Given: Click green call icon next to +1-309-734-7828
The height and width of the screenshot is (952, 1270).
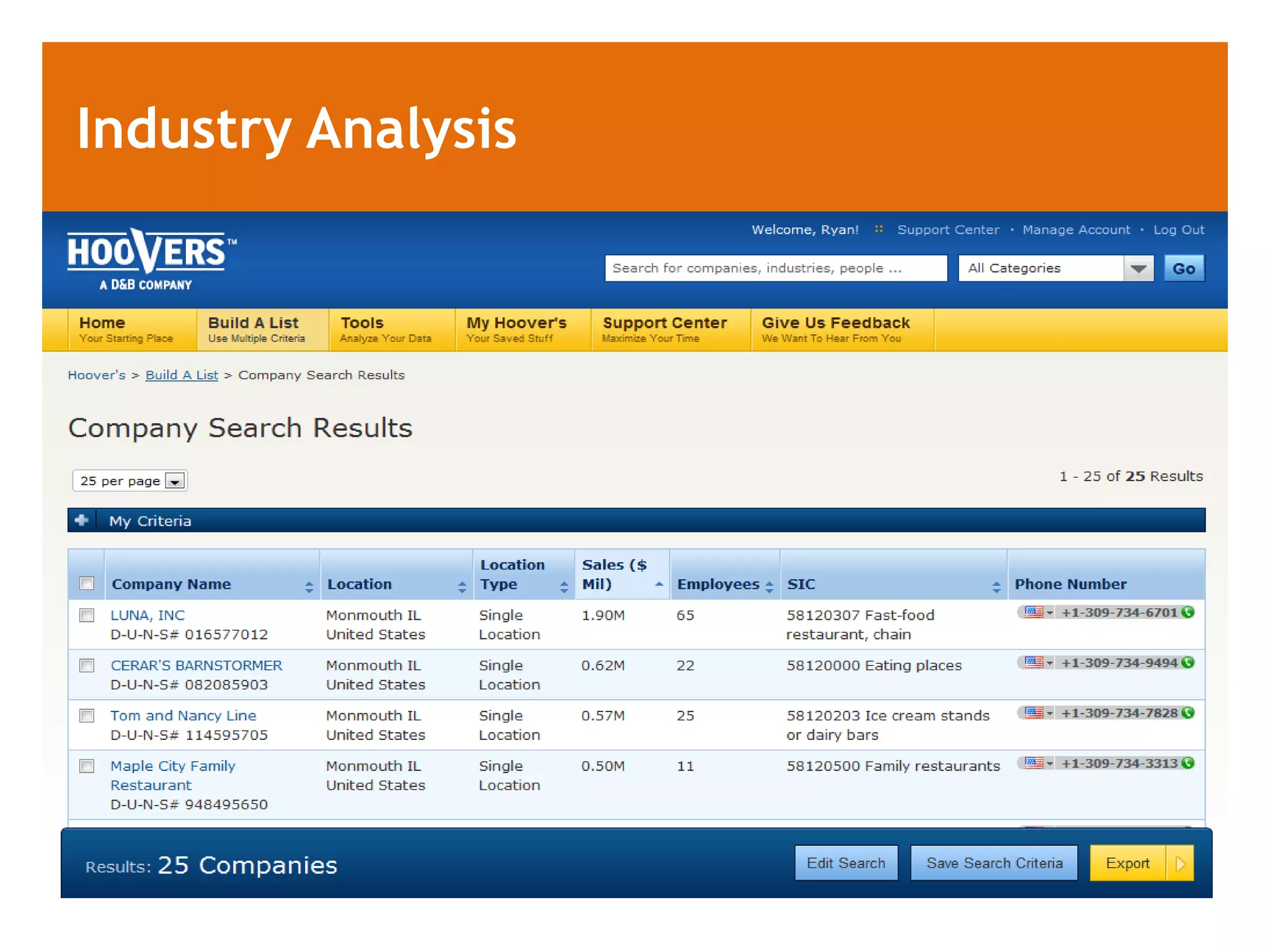Looking at the screenshot, I should click(1188, 713).
